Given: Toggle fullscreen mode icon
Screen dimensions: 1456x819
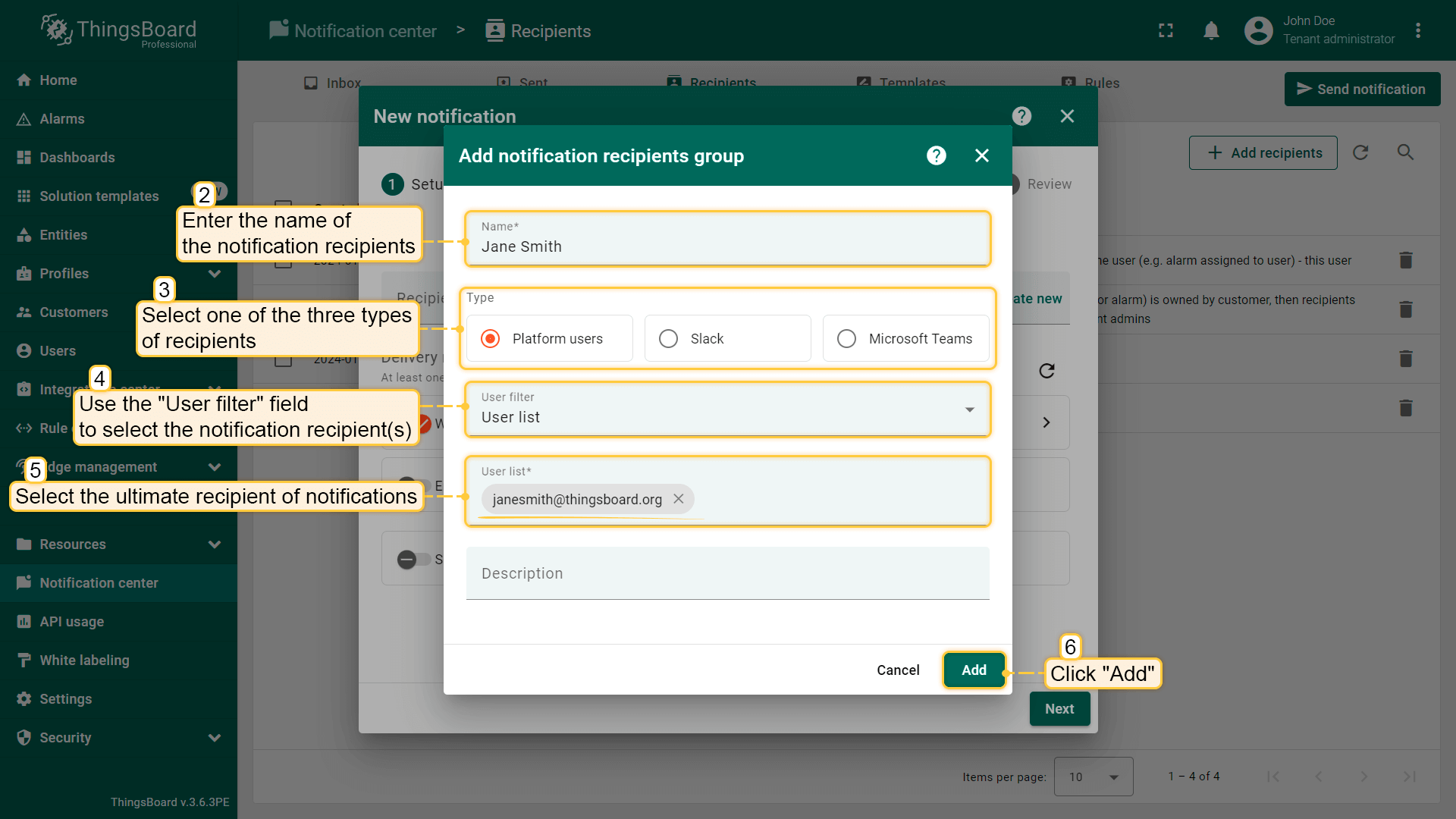Looking at the screenshot, I should point(1166,31).
